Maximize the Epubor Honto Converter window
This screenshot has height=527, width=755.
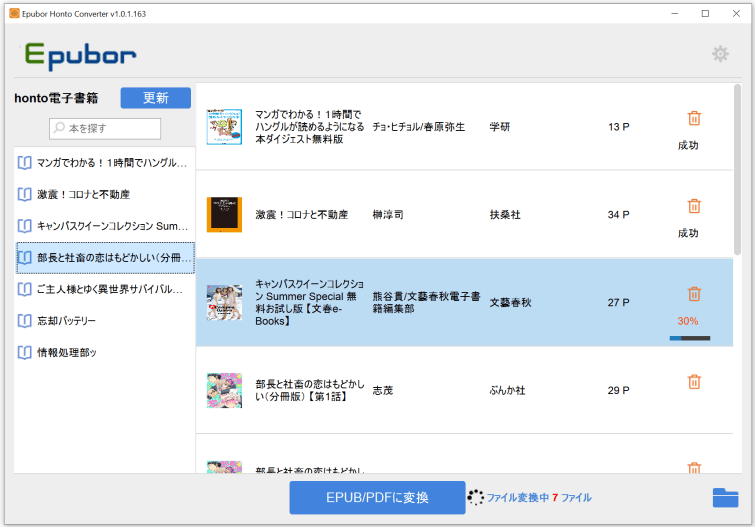705,13
